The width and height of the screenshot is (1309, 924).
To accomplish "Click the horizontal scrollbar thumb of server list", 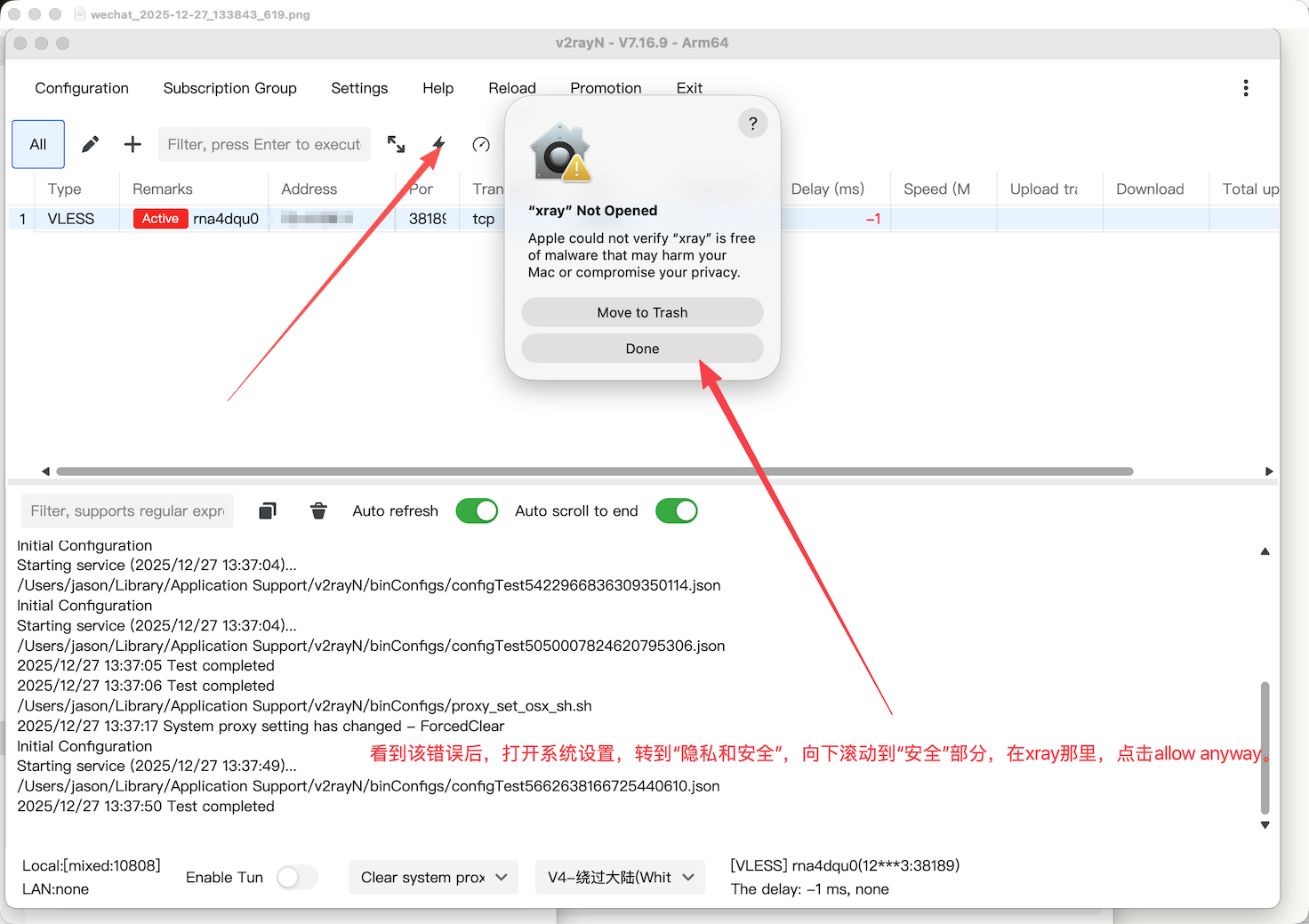I will point(595,471).
